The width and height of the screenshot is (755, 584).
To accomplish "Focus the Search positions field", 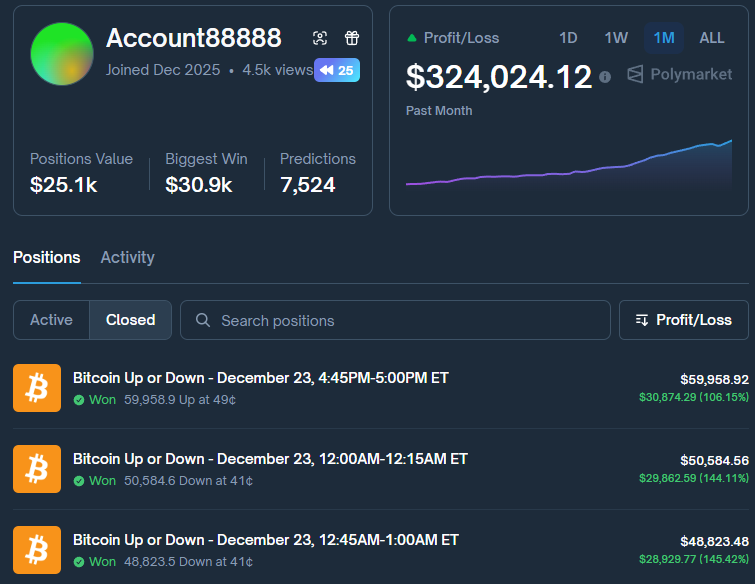I will click(x=395, y=320).
